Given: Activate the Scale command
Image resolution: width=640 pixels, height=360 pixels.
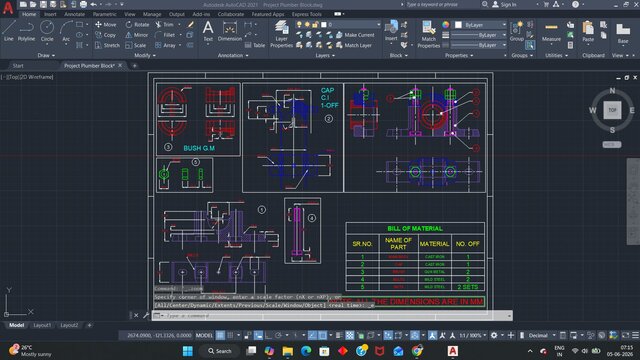Looking at the screenshot, I should coord(136,45).
